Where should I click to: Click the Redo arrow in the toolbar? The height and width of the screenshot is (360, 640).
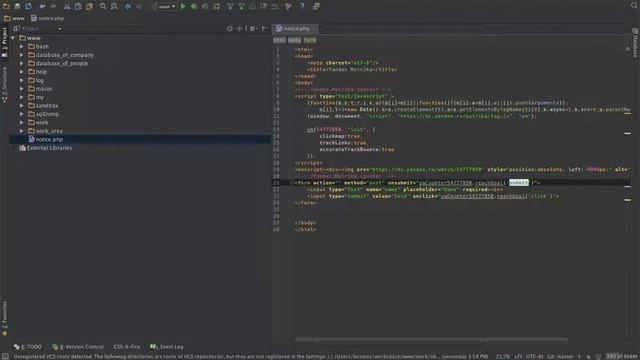click(53, 7)
